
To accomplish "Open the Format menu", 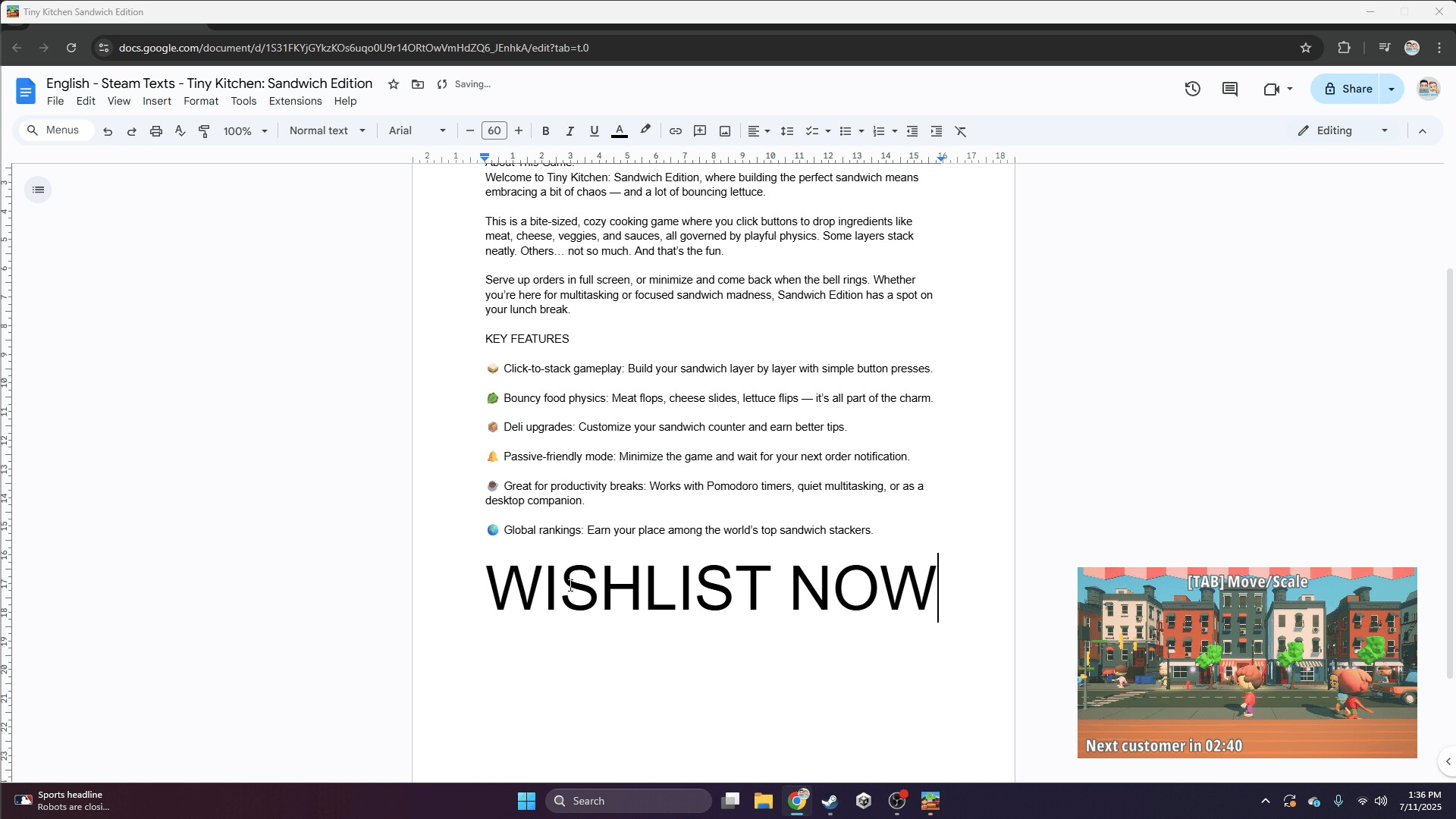I will point(200,101).
